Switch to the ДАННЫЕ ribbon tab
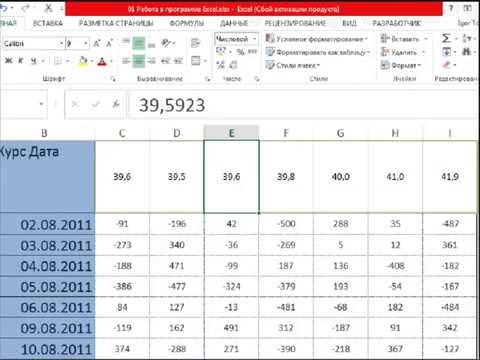480x360 pixels. click(234, 23)
